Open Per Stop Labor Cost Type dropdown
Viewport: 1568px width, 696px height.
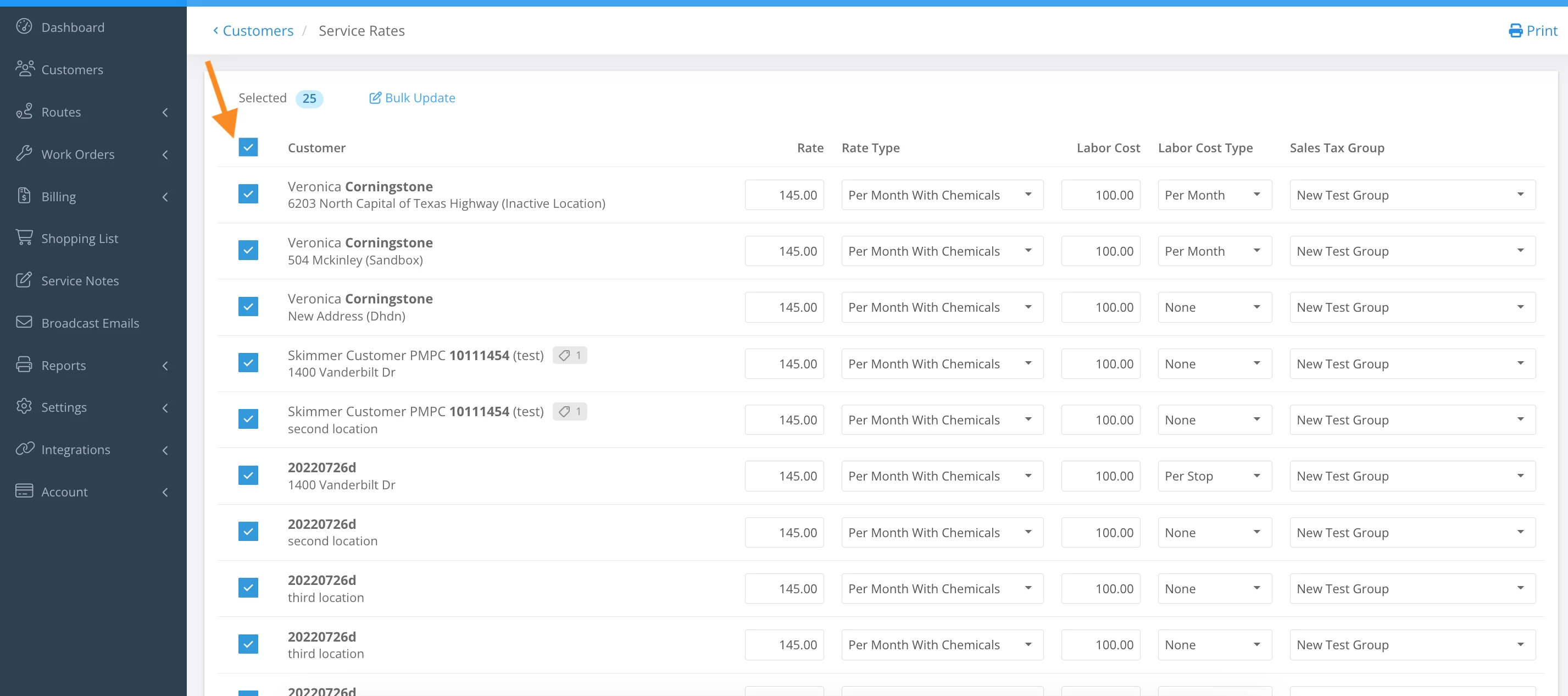[1214, 476]
